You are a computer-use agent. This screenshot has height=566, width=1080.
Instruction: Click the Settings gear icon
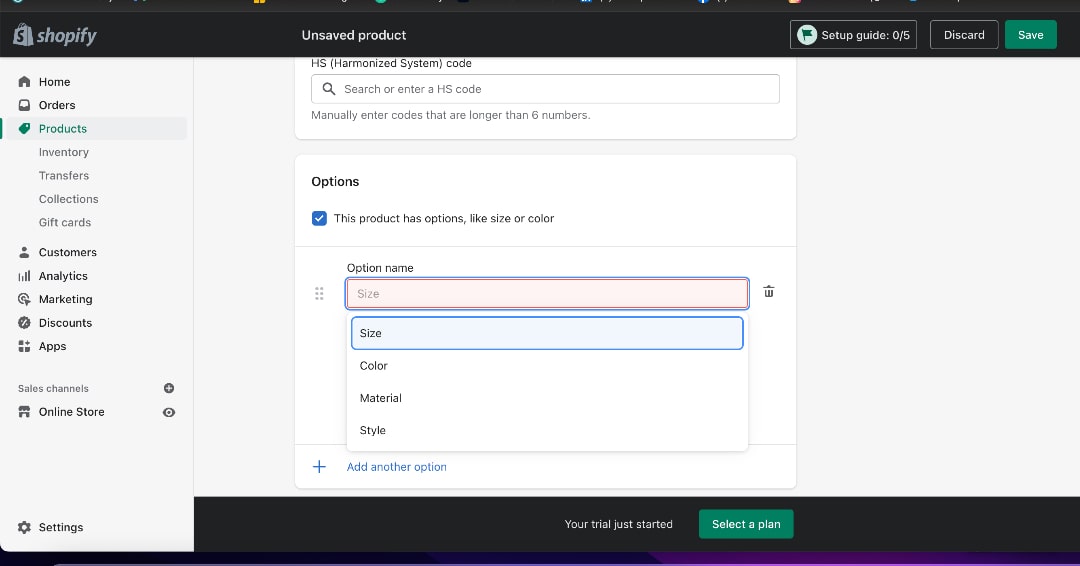pyautogui.click(x=24, y=527)
